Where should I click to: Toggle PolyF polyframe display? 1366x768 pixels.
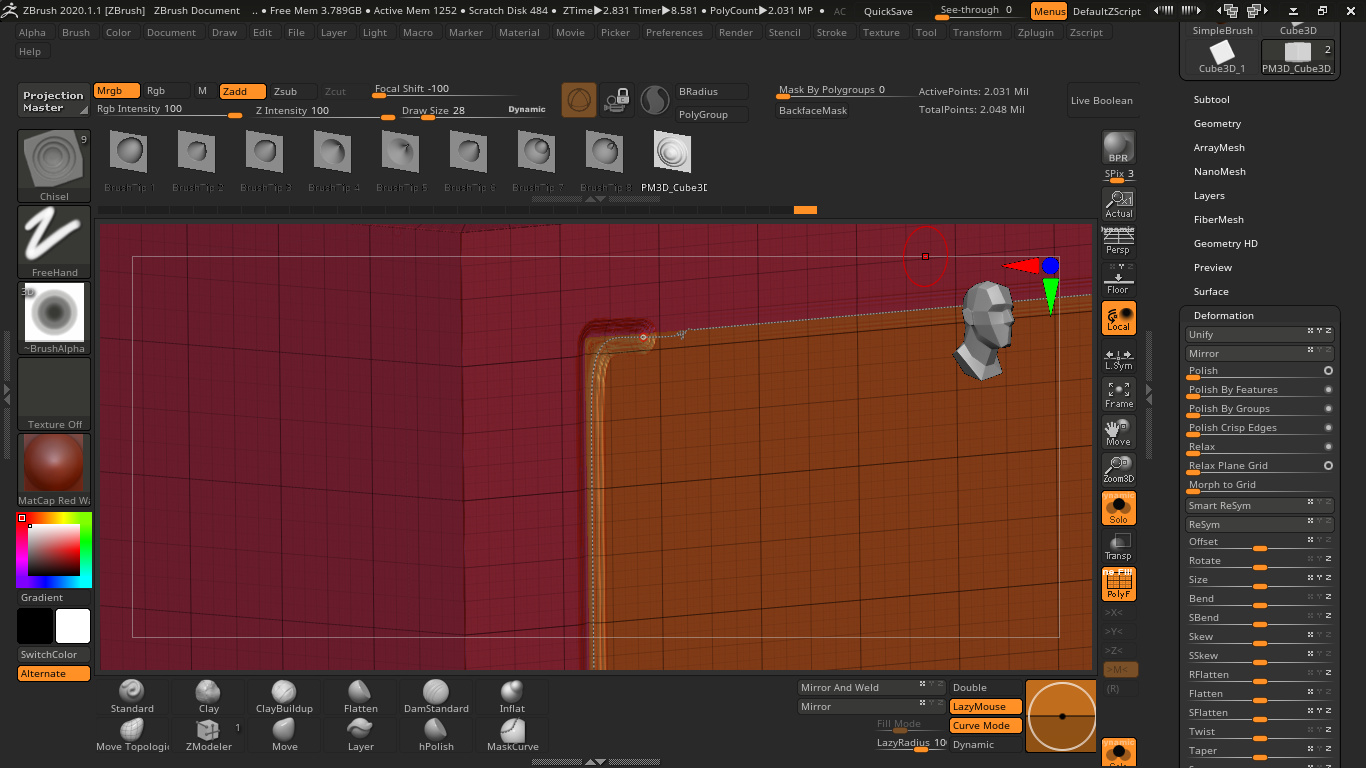point(1119,584)
